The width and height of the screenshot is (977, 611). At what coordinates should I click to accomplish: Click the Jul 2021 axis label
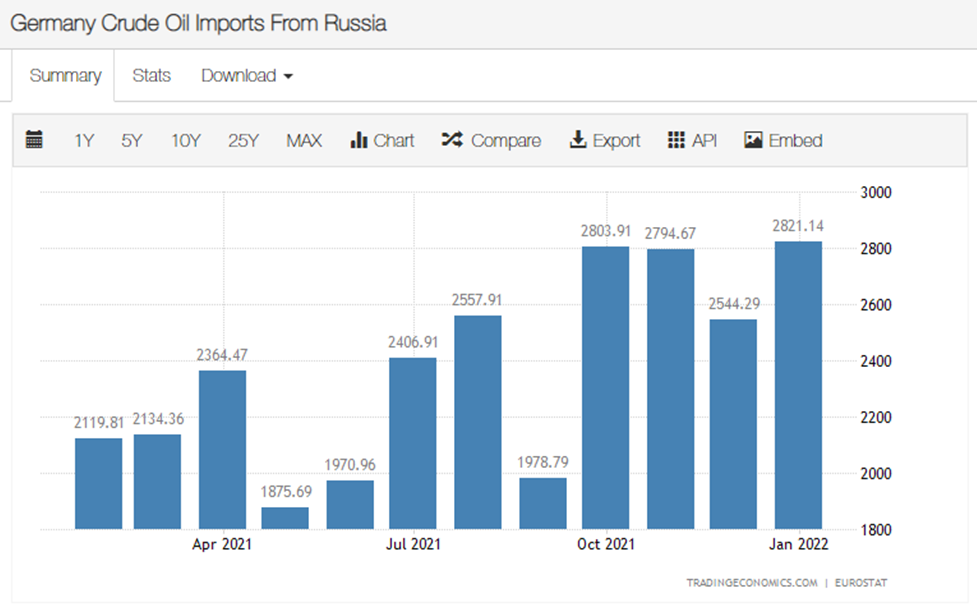pos(413,544)
